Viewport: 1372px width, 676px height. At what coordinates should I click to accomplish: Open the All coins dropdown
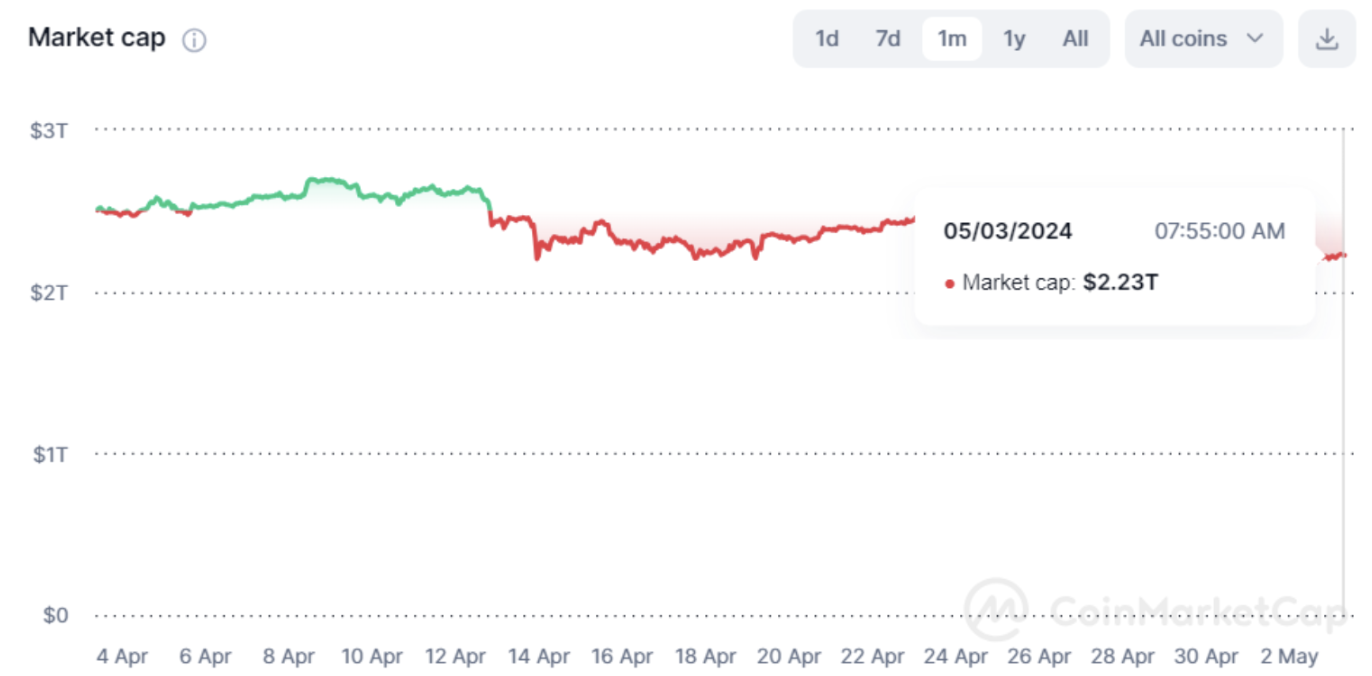1202,39
